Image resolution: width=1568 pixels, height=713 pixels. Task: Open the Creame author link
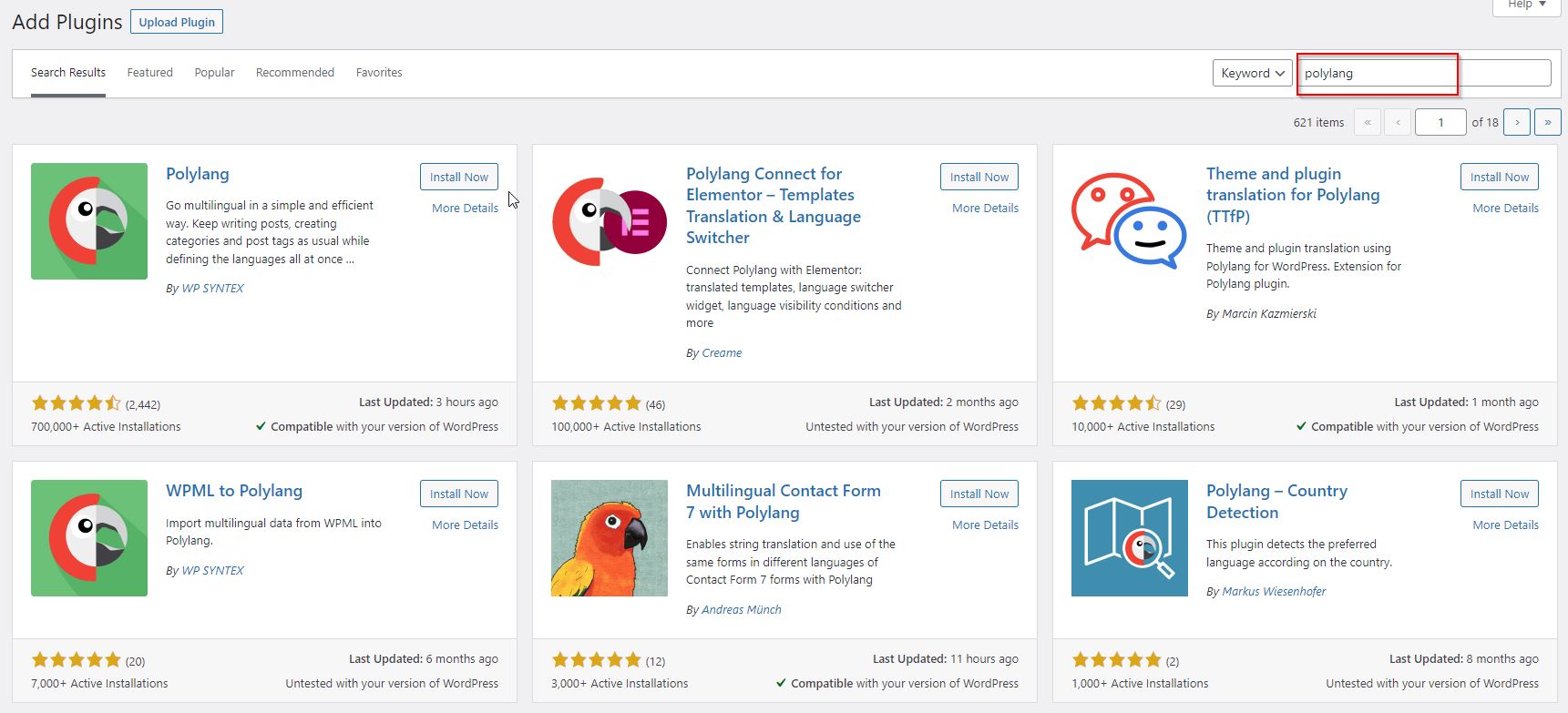[x=722, y=353]
